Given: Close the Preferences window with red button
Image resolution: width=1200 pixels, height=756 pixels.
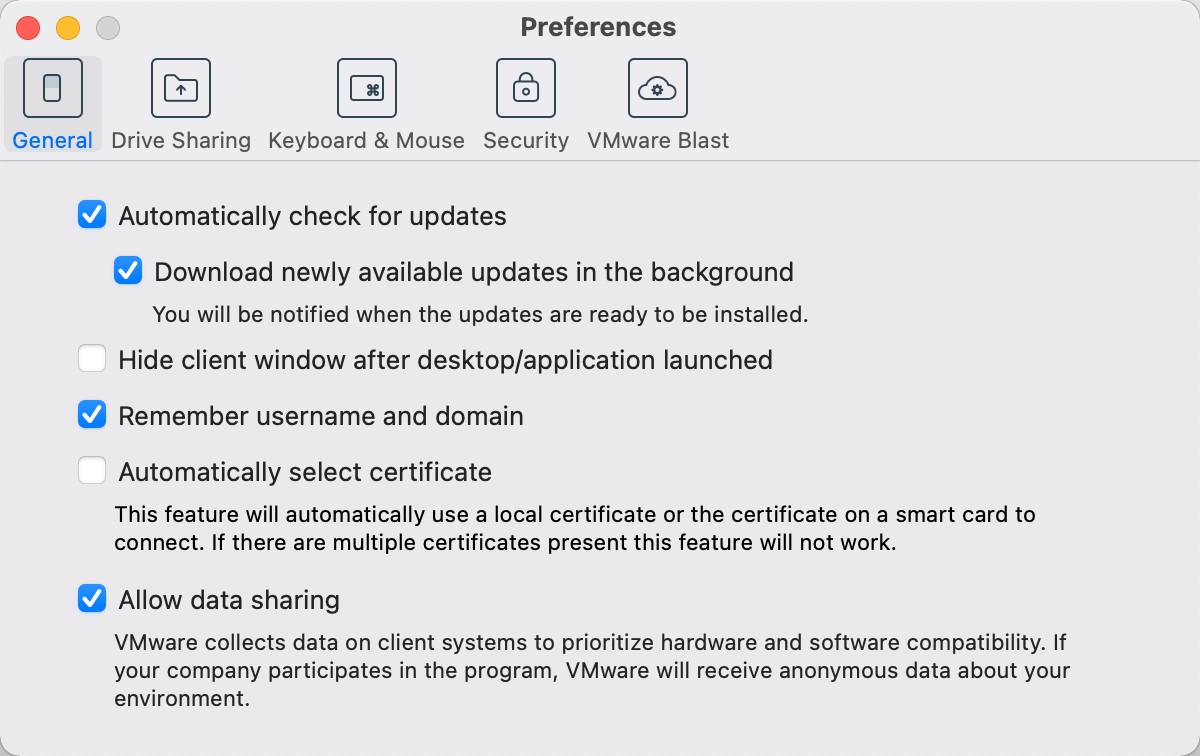Looking at the screenshot, I should [x=28, y=28].
